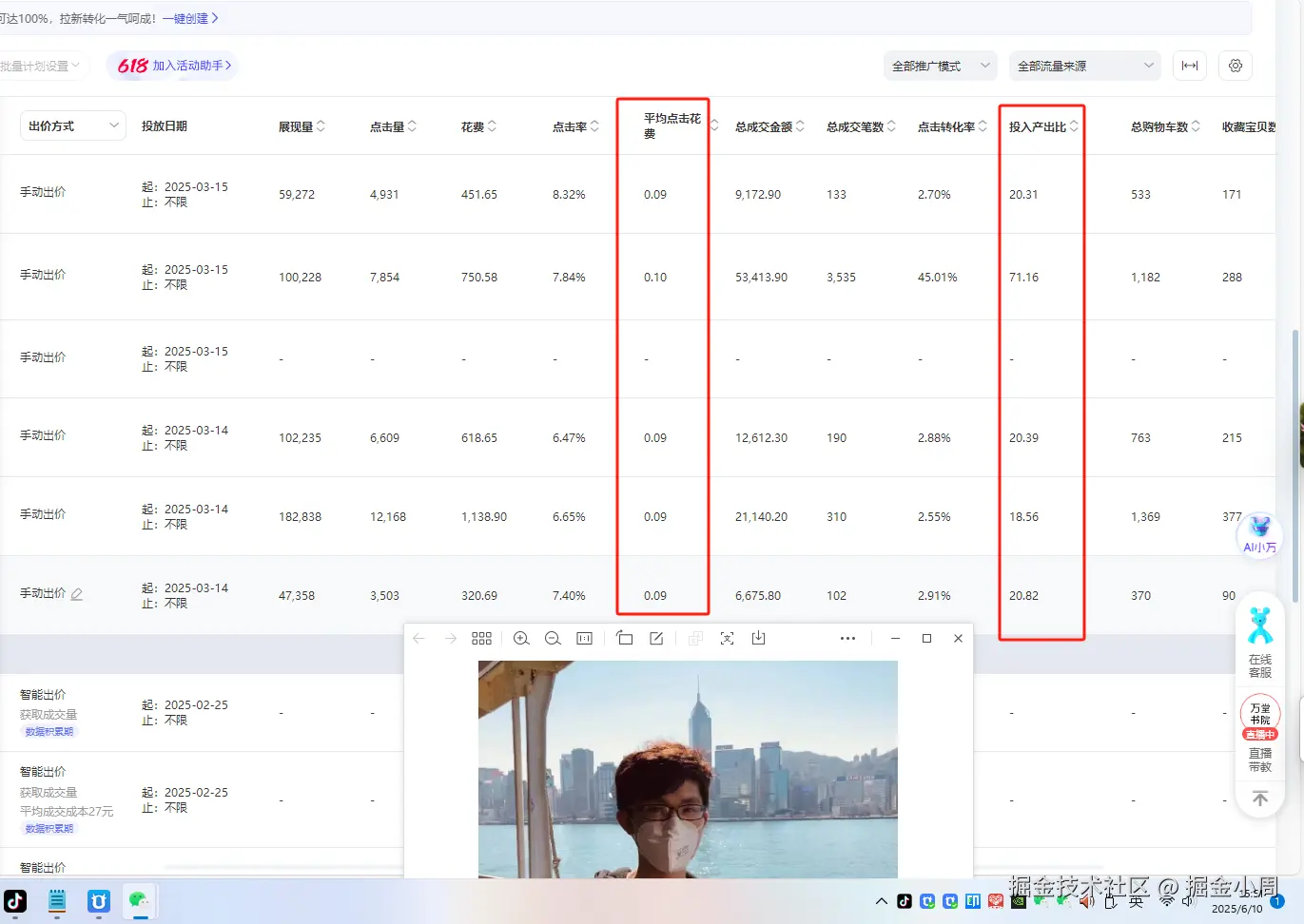The width and height of the screenshot is (1304, 924).
Task: Click the 12,612.30 成交金额 cell
Action: pyautogui.click(x=762, y=438)
